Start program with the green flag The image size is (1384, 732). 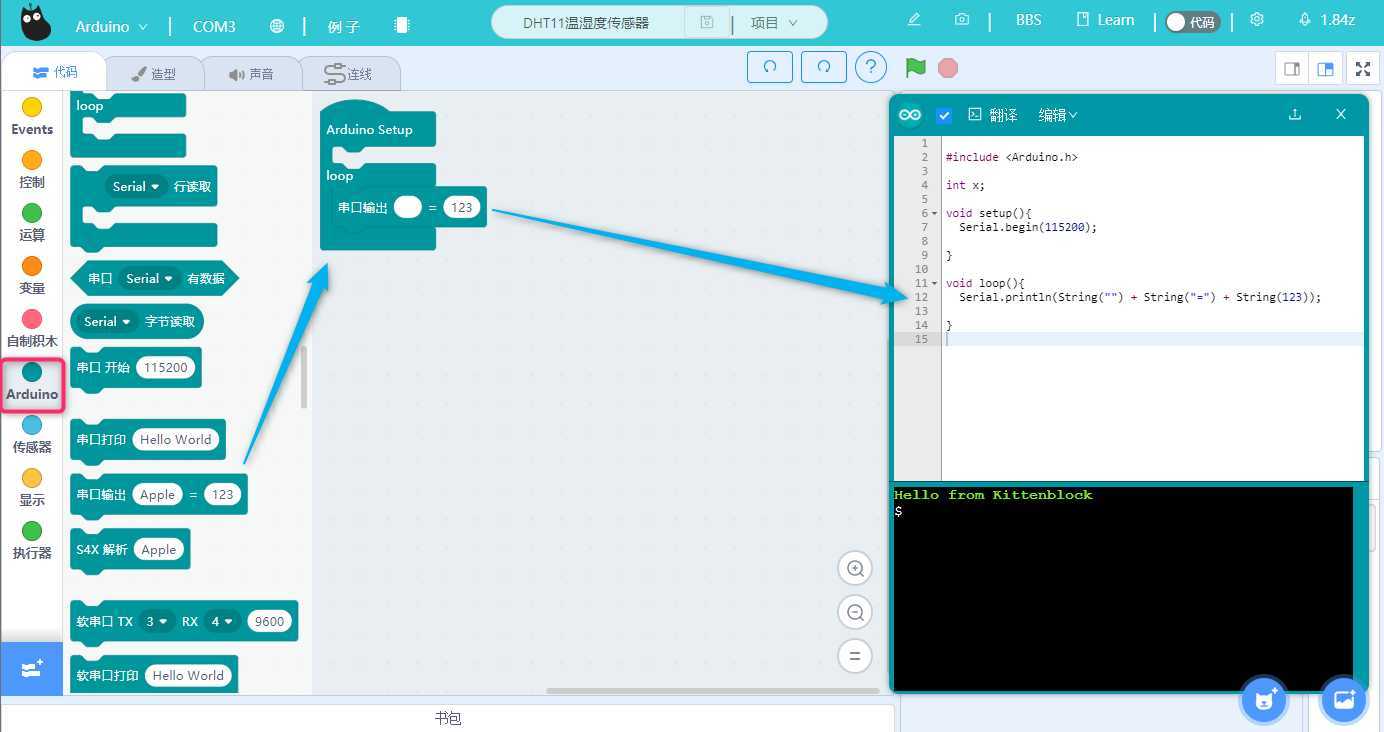915,67
